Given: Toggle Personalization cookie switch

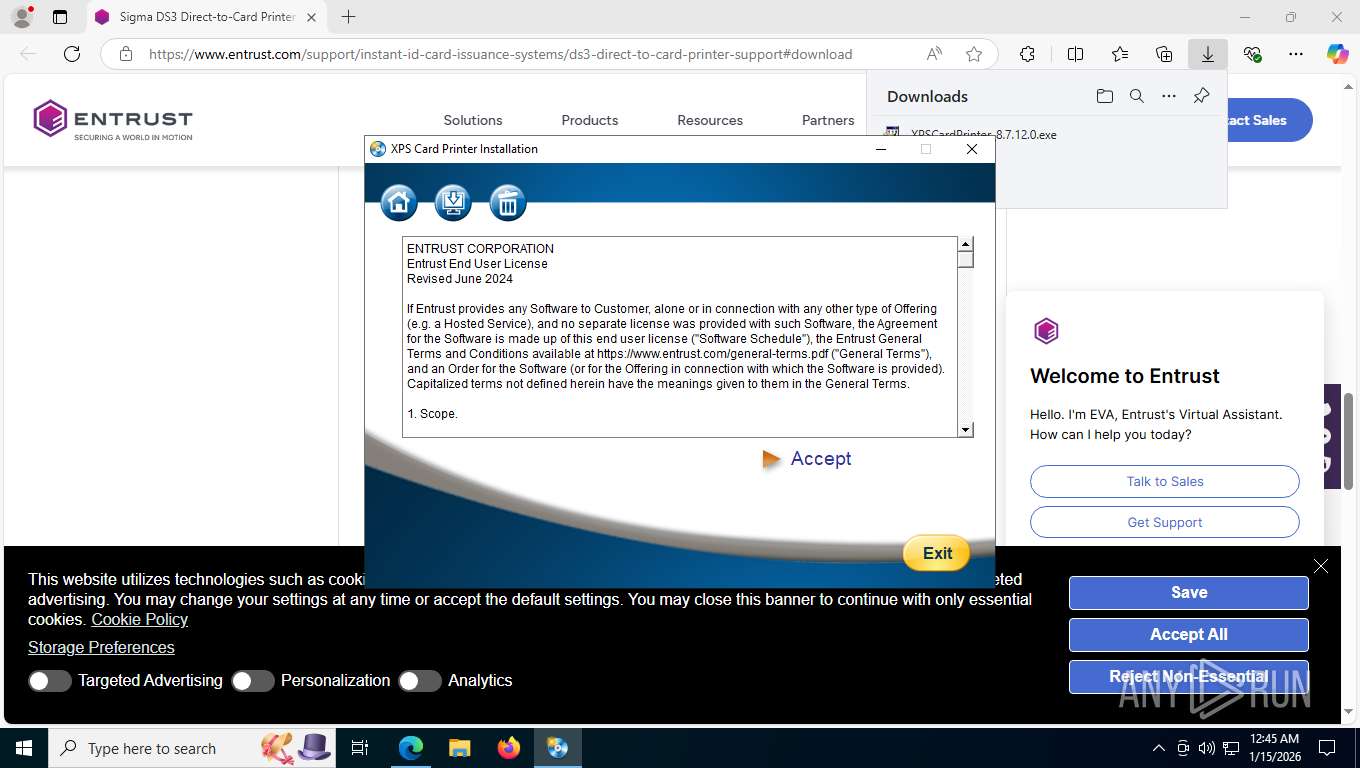Looking at the screenshot, I should [x=253, y=681].
